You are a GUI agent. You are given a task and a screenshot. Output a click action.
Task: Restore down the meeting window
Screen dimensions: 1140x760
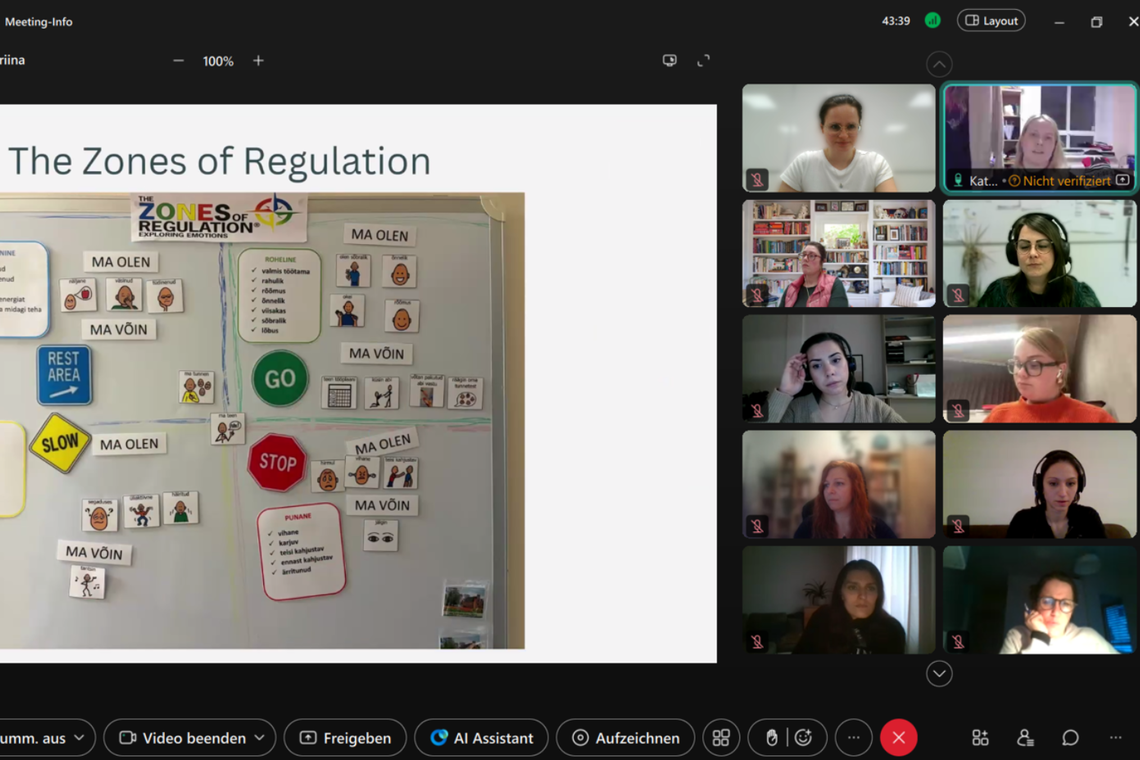pos(1096,22)
